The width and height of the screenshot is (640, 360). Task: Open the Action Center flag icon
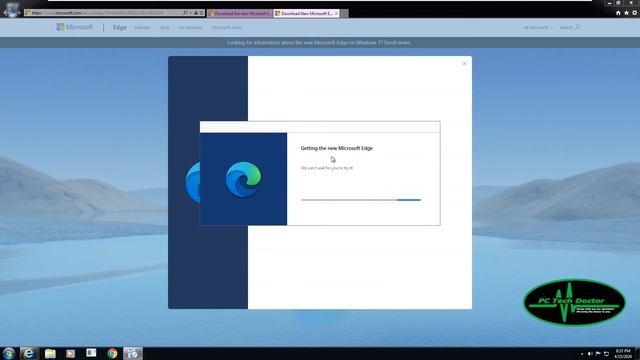point(598,353)
